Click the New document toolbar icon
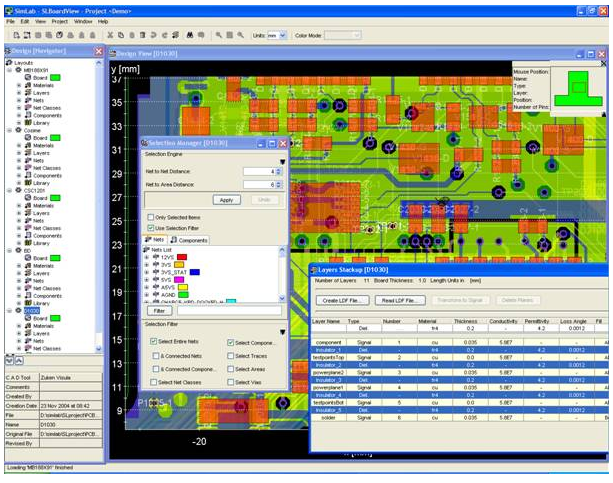The width and height of the screenshot is (613, 483). coord(16,35)
